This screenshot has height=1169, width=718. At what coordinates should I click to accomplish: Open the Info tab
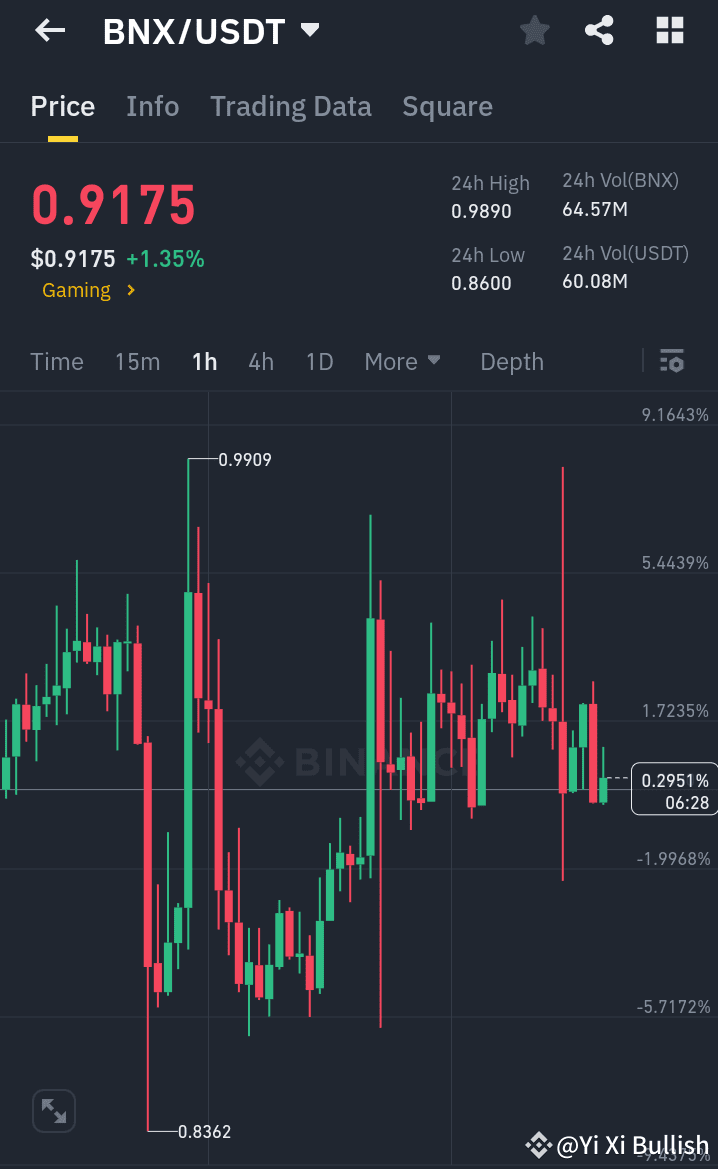click(x=152, y=106)
